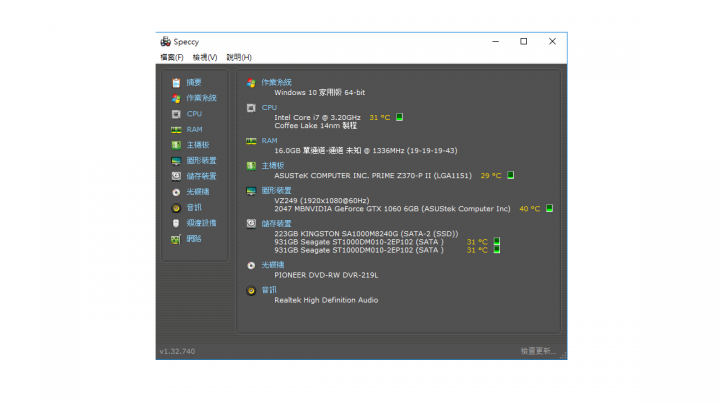The width and height of the screenshot is (720, 405).
Task: Click motherboard icon in summary panel
Action: click(x=251, y=166)
